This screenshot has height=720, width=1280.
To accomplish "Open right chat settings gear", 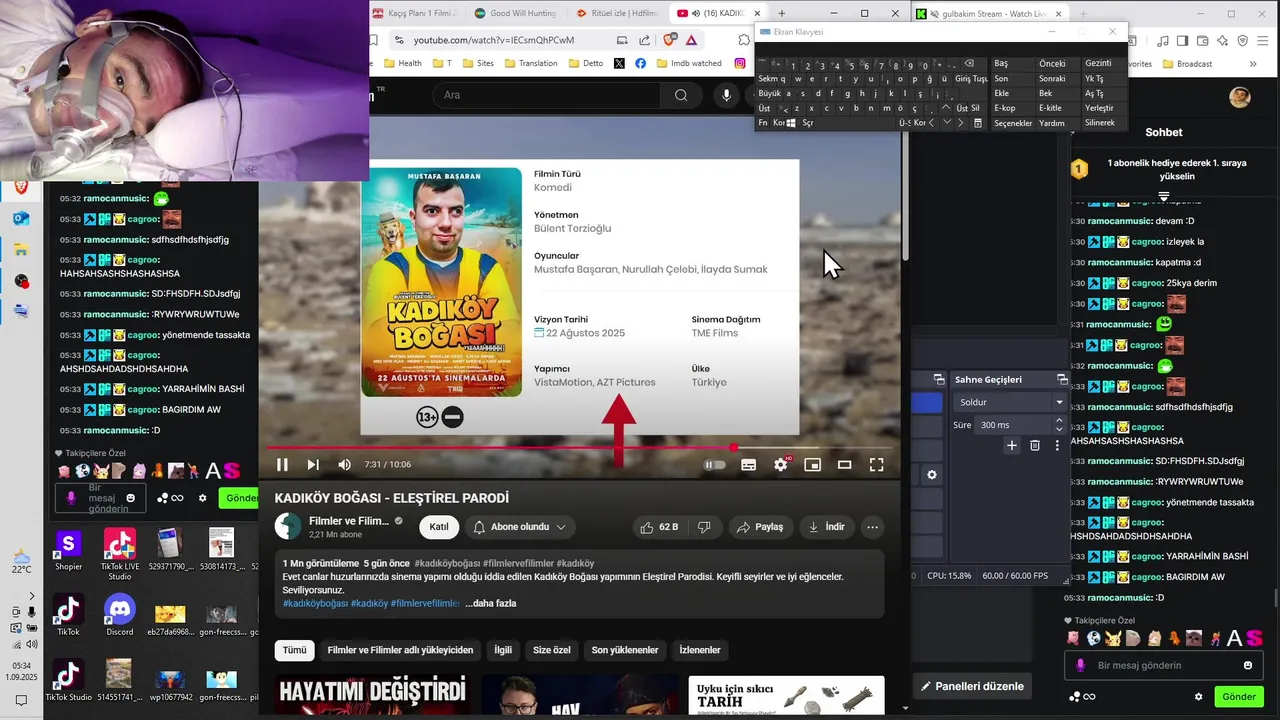I will [x=1198, y=696].
